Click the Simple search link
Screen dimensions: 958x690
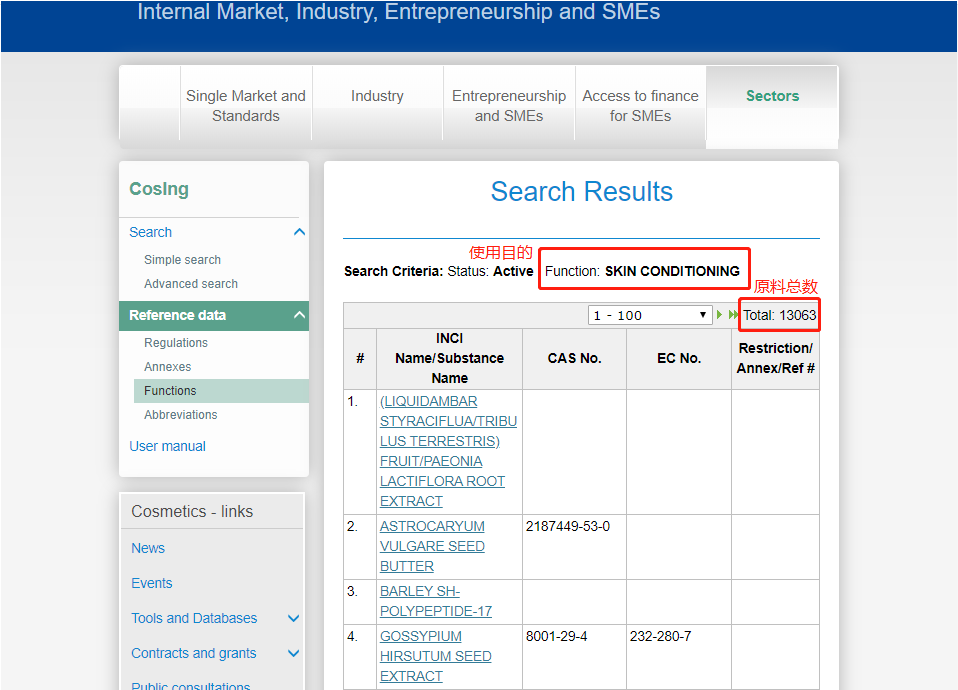tap(182, 259)
